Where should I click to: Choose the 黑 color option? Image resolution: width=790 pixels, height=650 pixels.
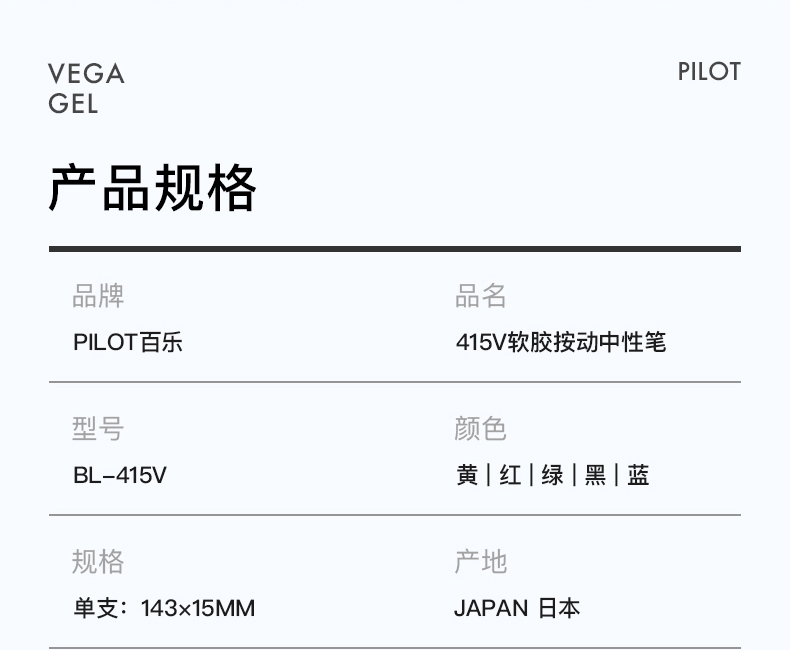pos(596,475)
